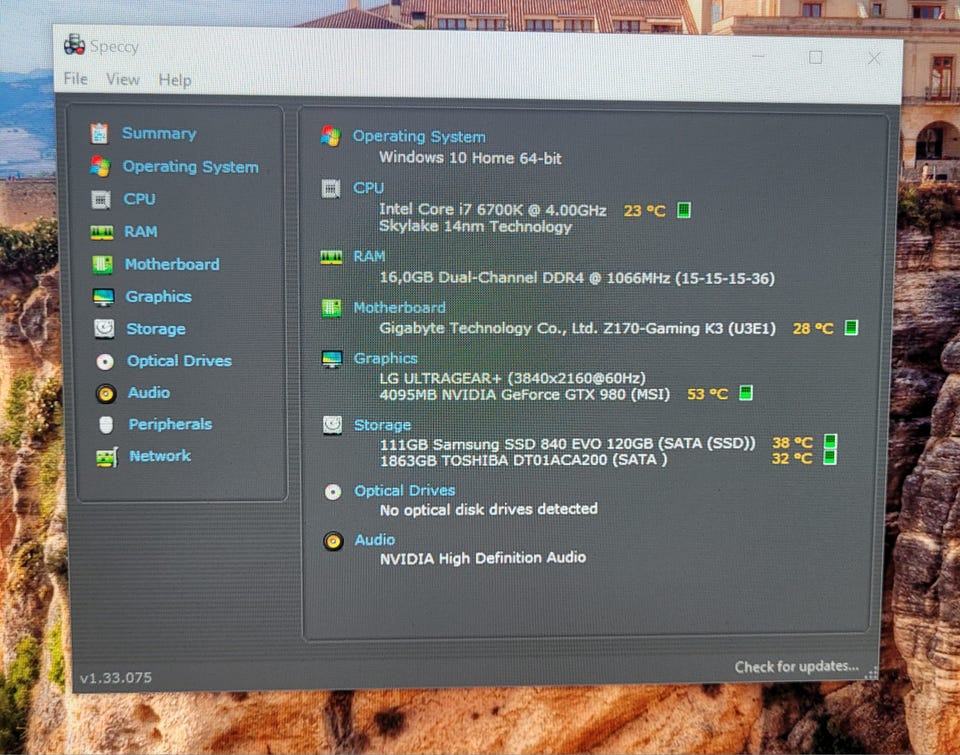Image resolution: width=960 pixels, height=755 pixels.
Task: Click the green indicator beside GPU 53 °C
Action: [746, 393]
